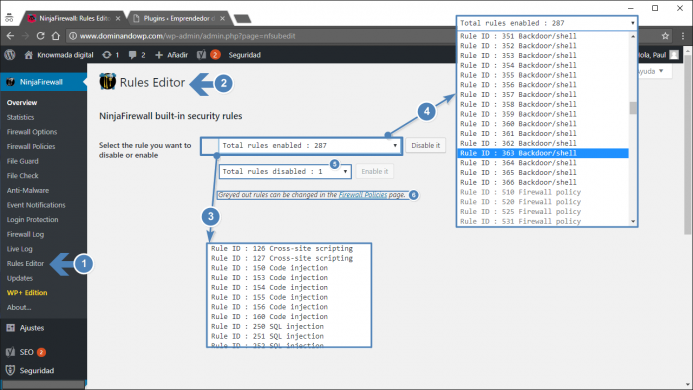
Task: Select Rule ID 363 Backdoor/shell
Action: coord(543,153)
